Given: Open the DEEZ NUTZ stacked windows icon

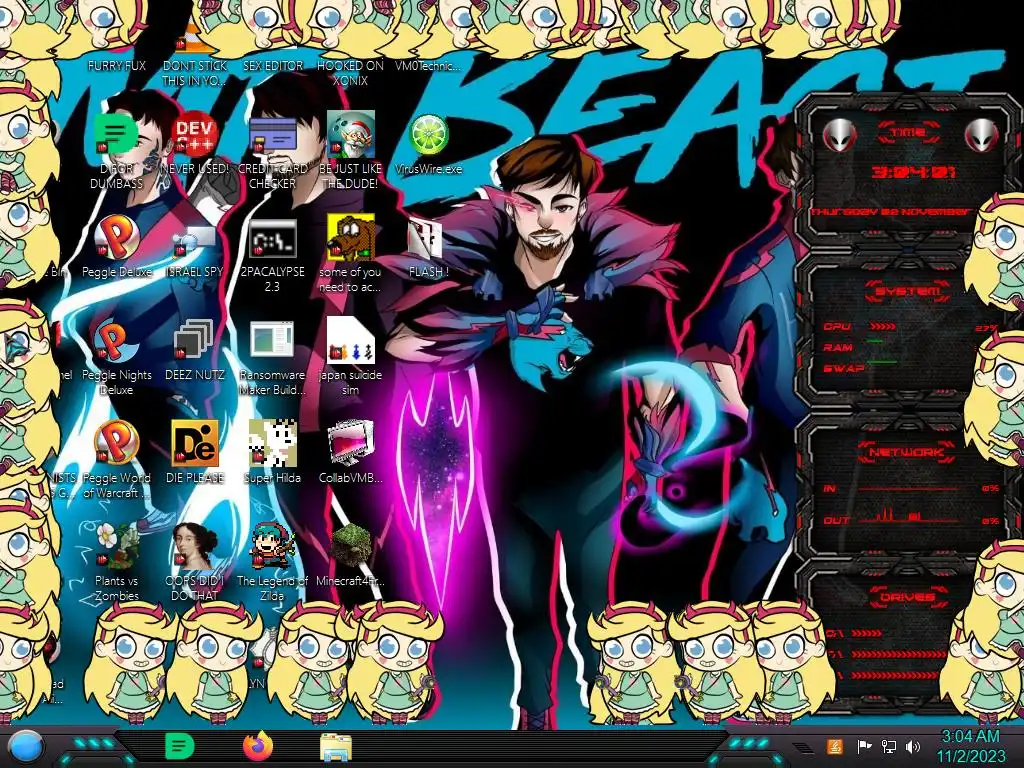Looking at the screenshot, I should click(194, 340).
